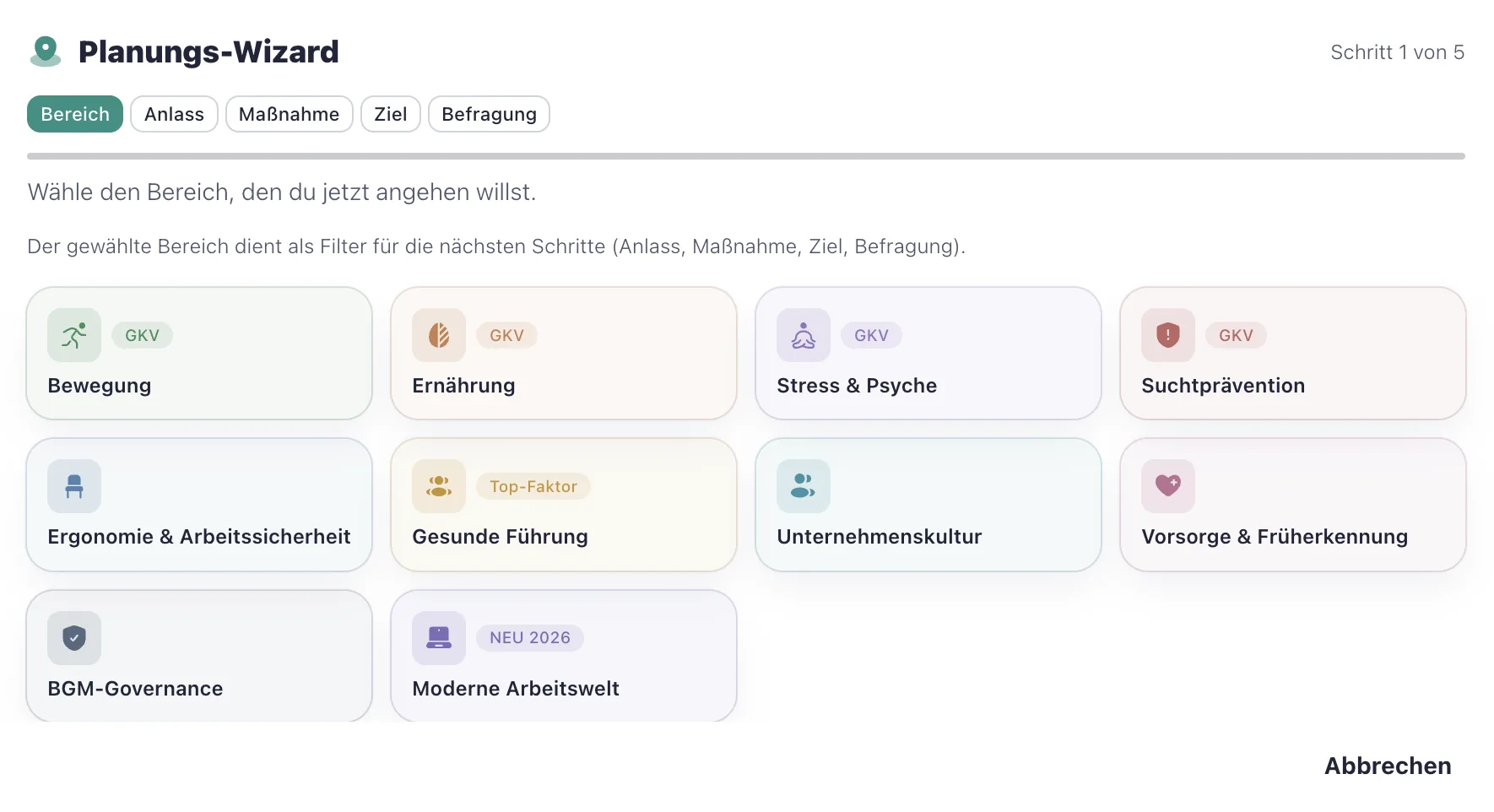Click the meditation icon for Stress & Psyche

[804, 336]
